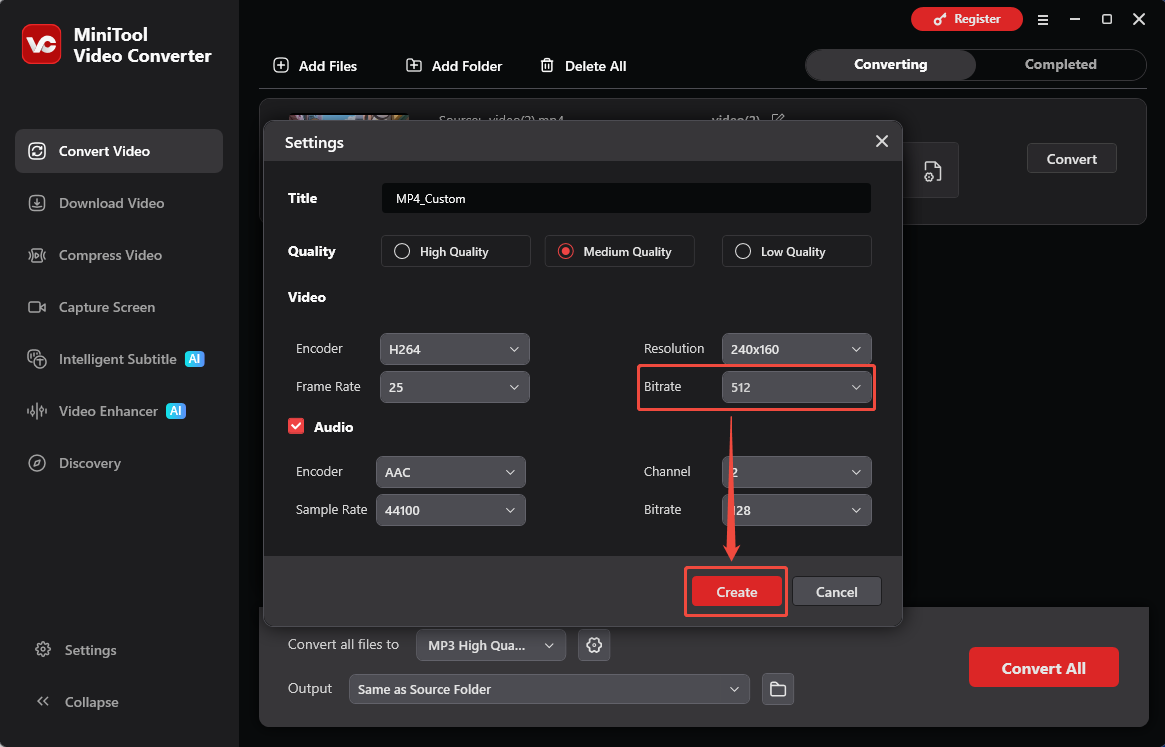Open the video Encoder H264 dropdown

pos(455,349)
